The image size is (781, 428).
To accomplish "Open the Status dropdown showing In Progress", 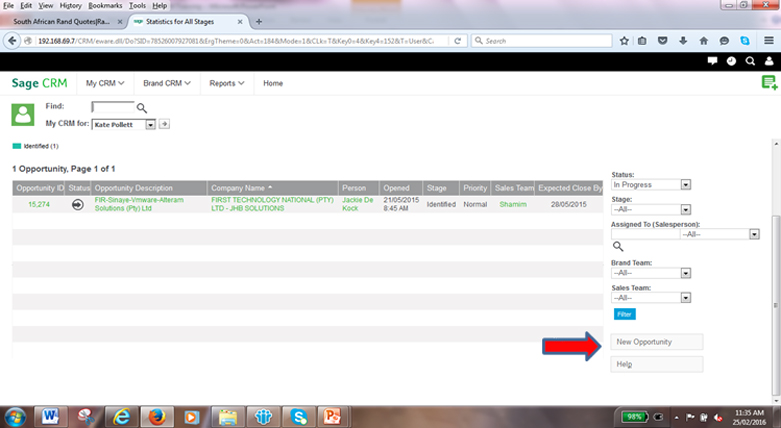I will click(651, 185).
